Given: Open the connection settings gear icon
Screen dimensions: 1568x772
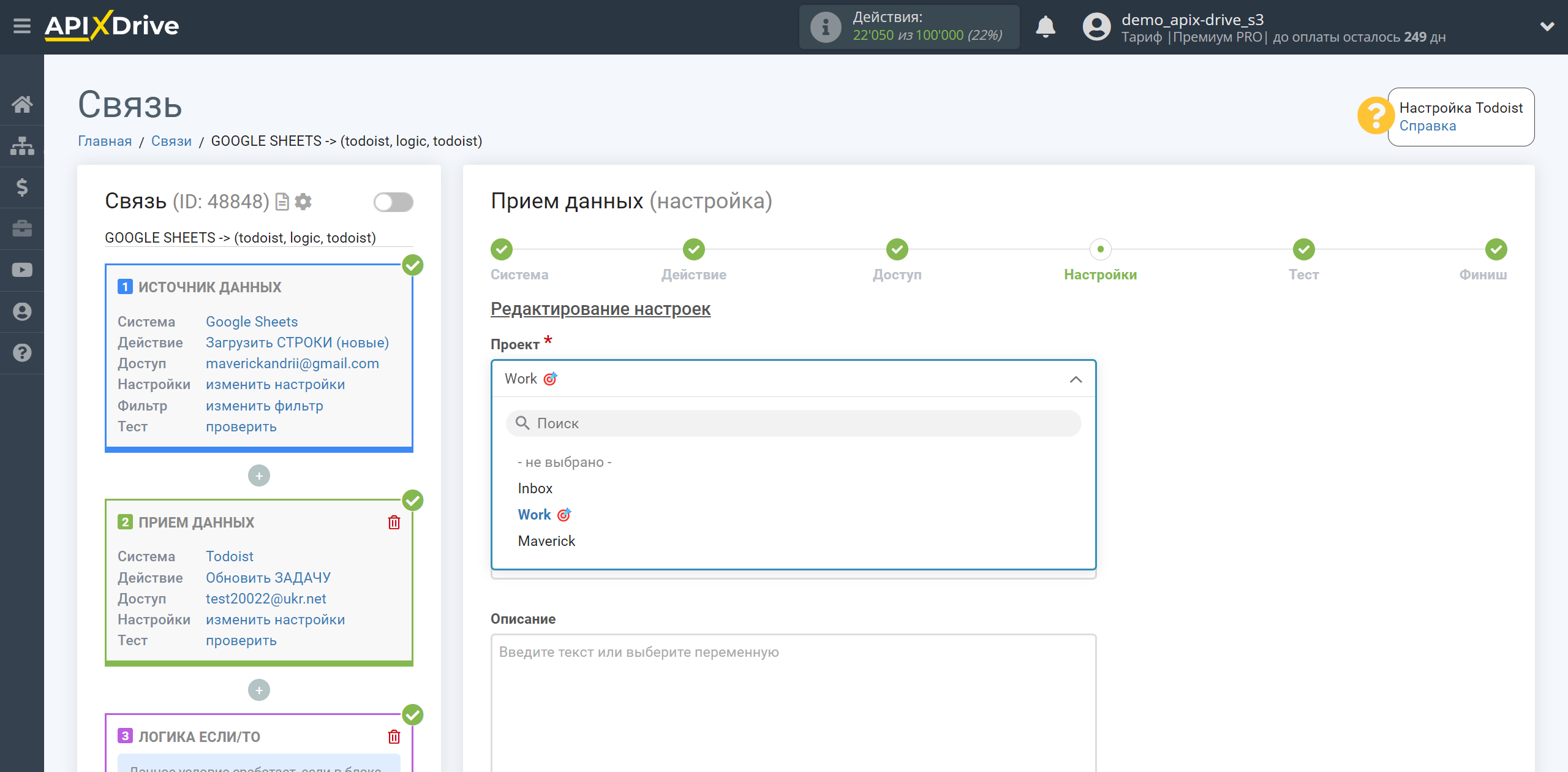Looking at the screenshot, I should [303, 202].
